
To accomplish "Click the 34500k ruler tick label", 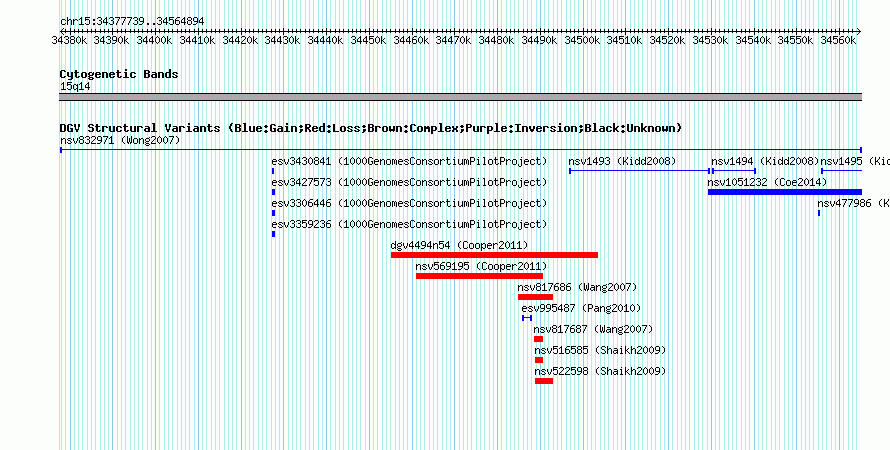I will click(582, 41).
